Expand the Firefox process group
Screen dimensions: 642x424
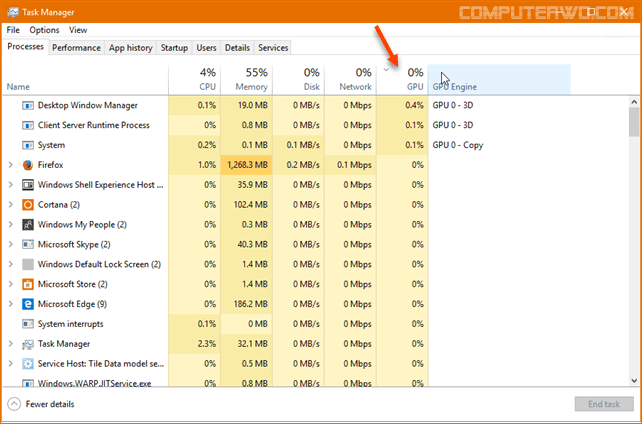[11, 165]
